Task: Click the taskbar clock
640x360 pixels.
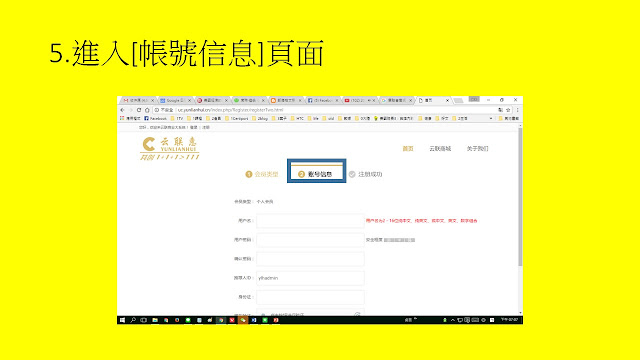Action: 509,320
